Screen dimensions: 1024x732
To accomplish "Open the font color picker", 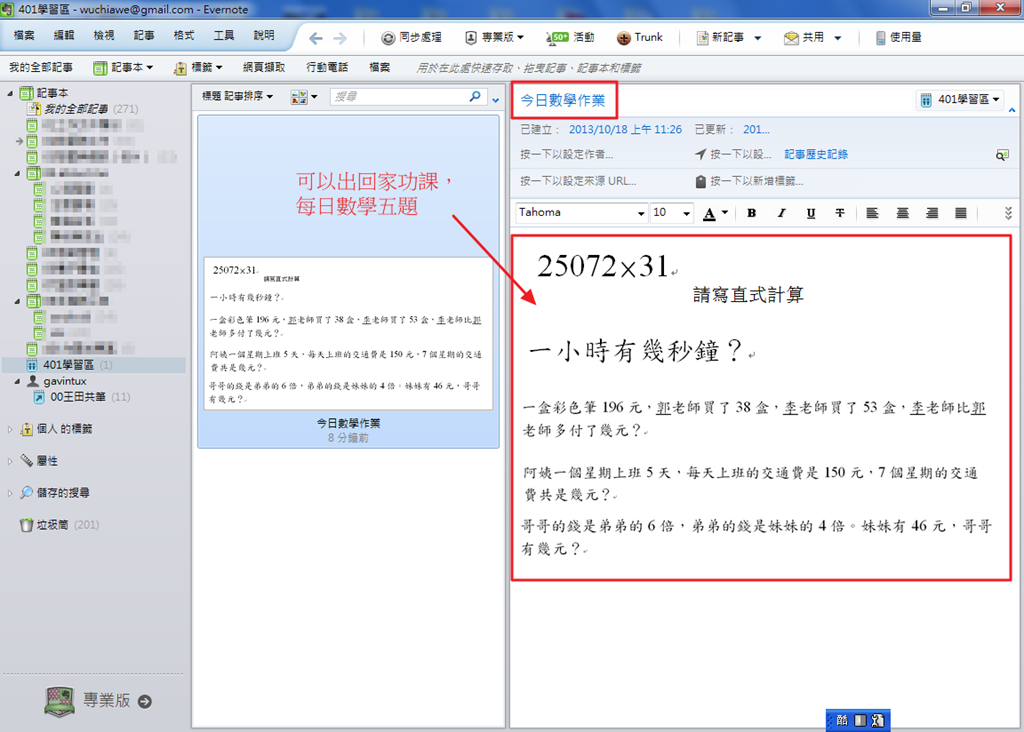I will pyautogui.click(x=715, y=213).
